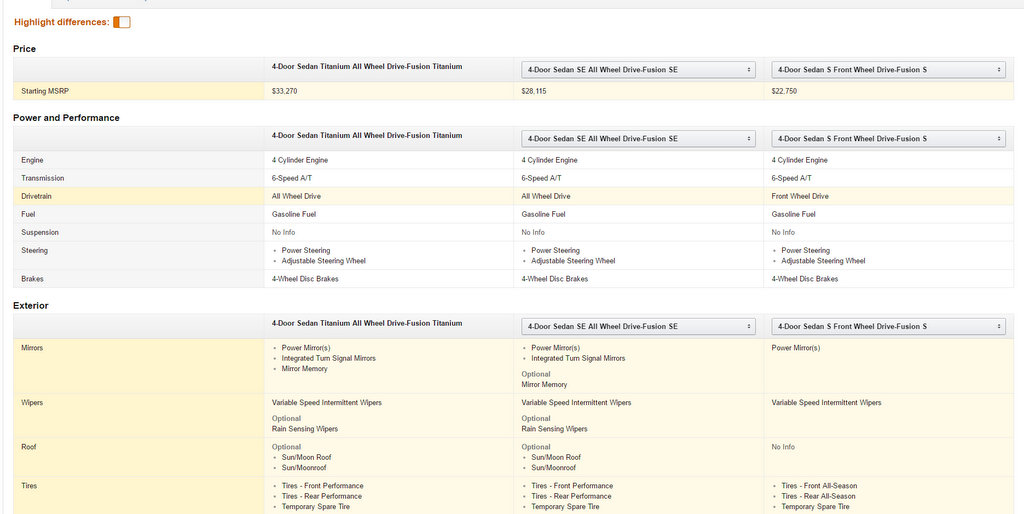Image resolution: width=1024 pixels, height=514 pixels.
Task: Open the Fusion SE dropdown under Power and Performance
Action: [x=638, y=138]
